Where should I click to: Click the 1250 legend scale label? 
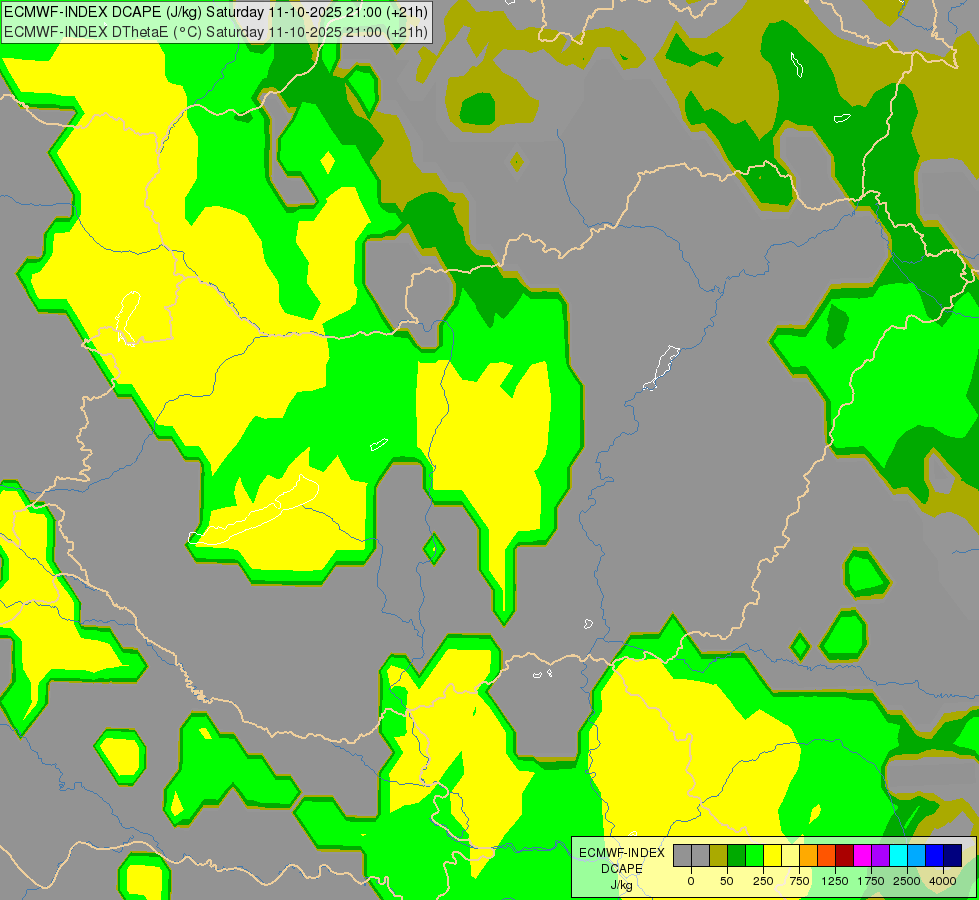(835, 881)
